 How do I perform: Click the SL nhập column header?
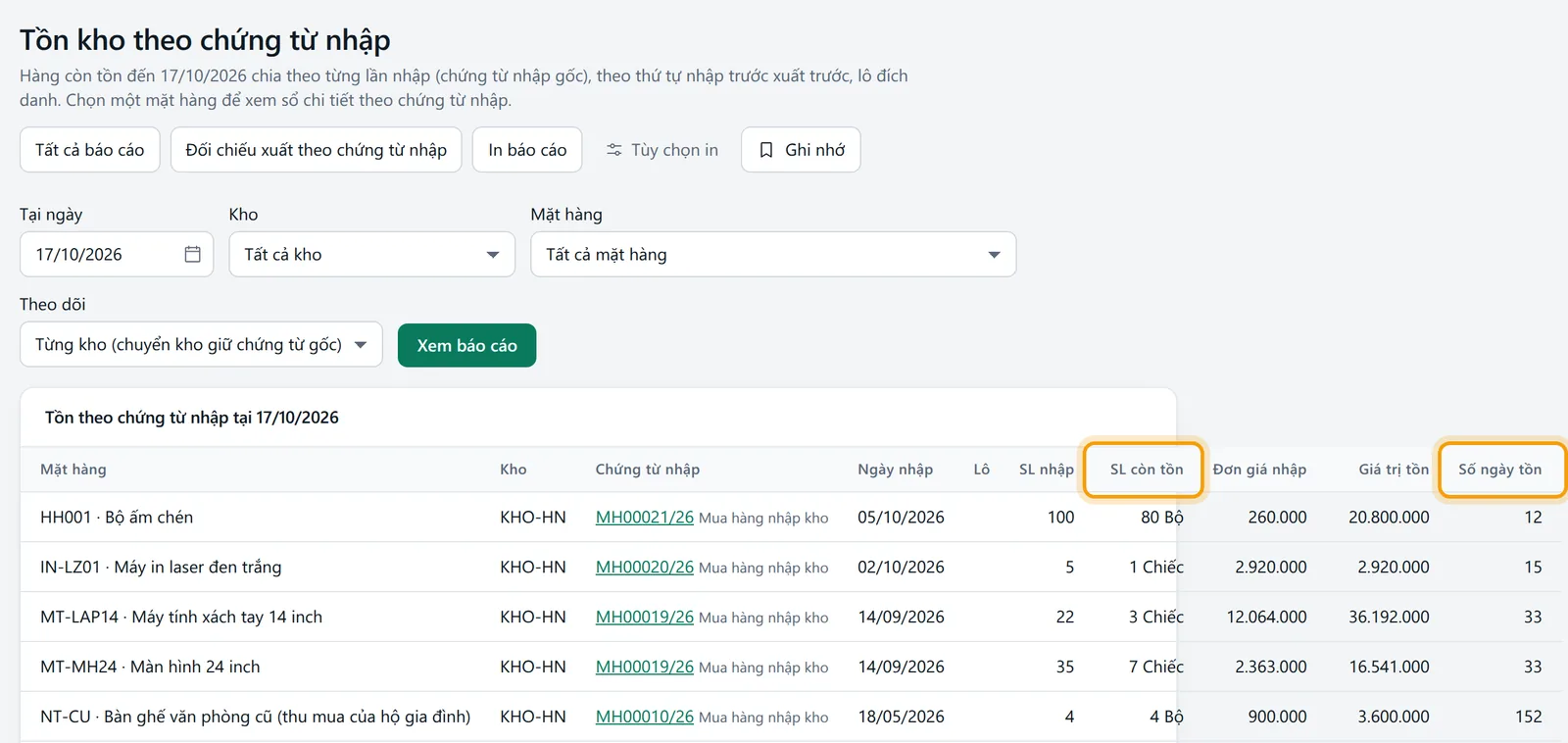1047,469
